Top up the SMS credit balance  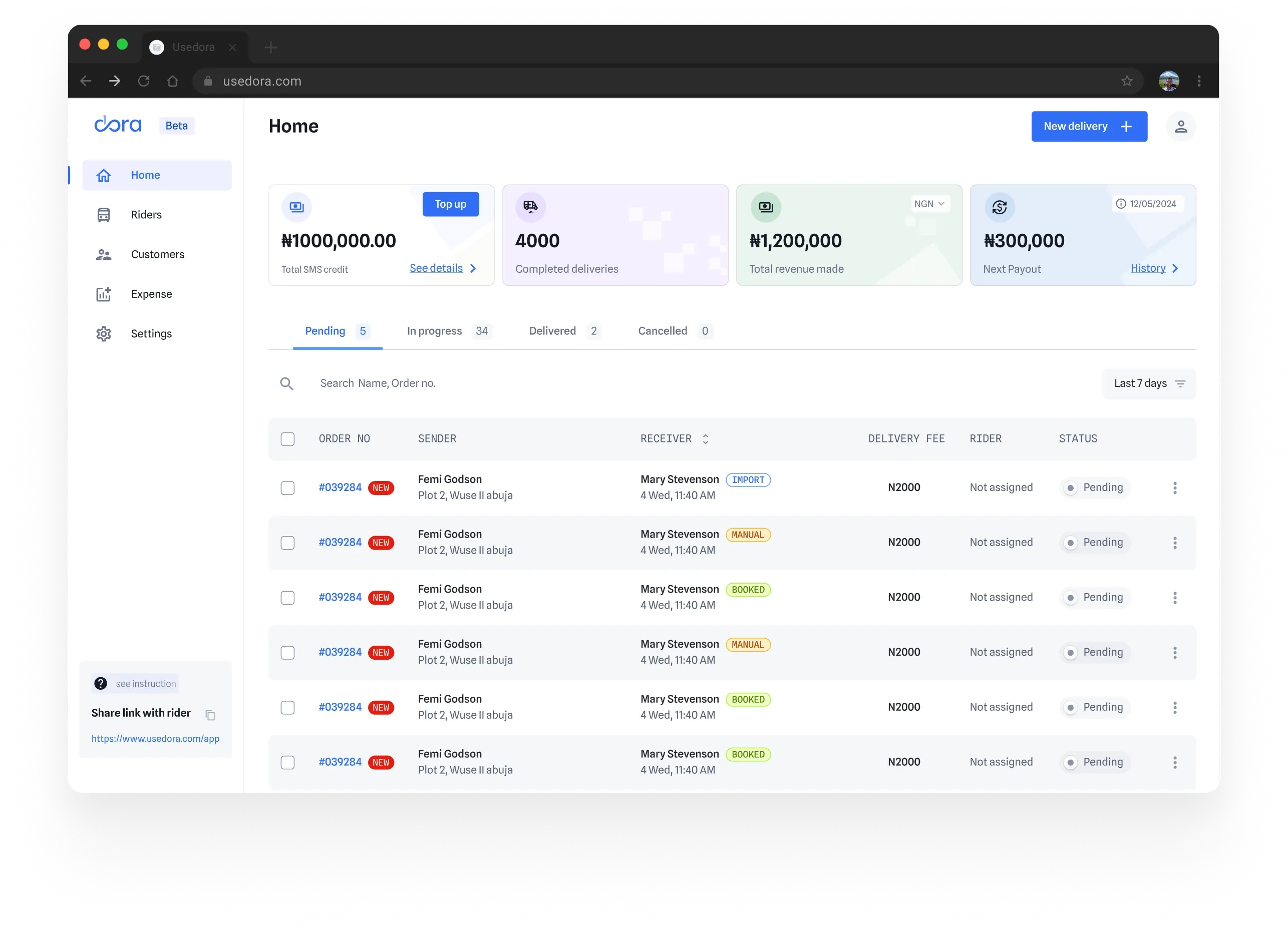click(x=450, y=204)
